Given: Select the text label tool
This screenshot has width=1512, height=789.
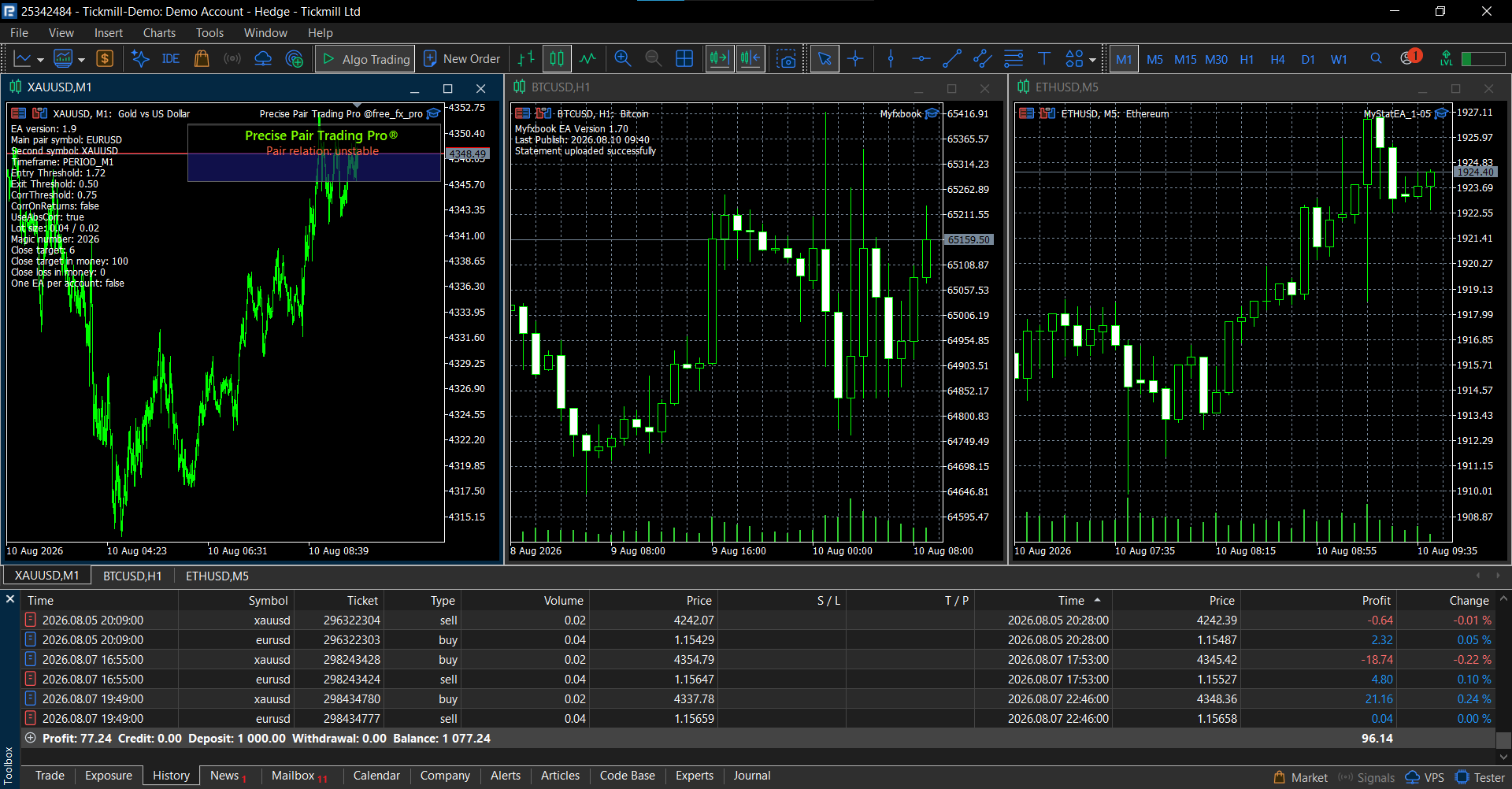Looking at the screenshot, I should tap(1044, 59).
